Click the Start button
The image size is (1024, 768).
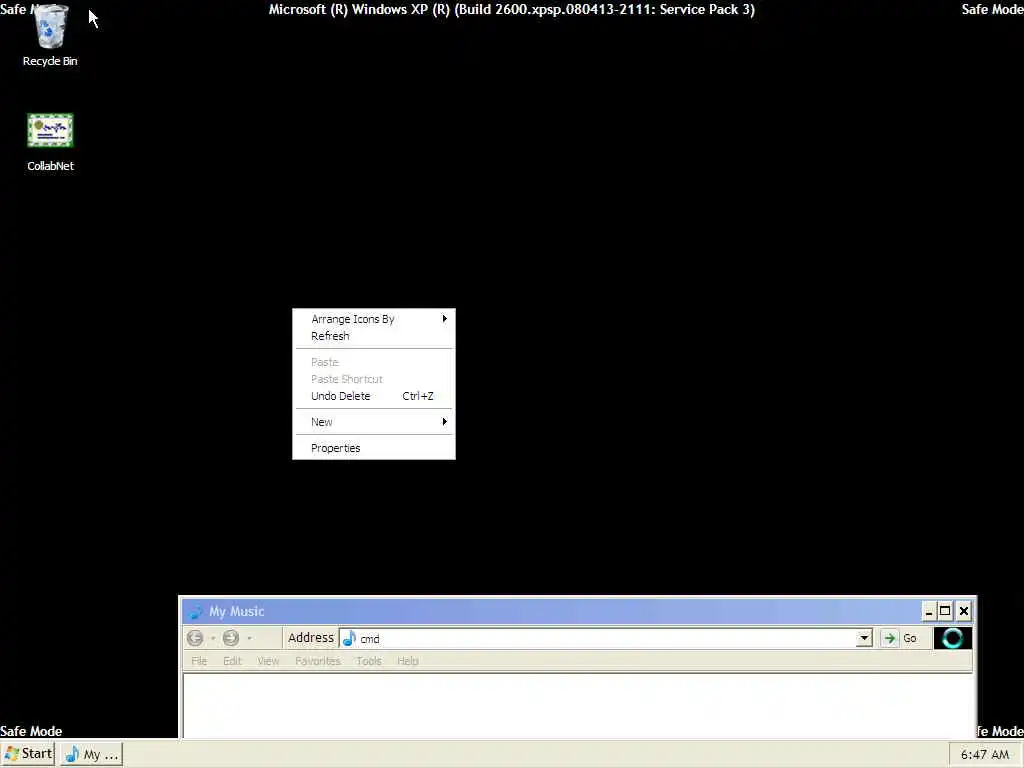(28, 754)
